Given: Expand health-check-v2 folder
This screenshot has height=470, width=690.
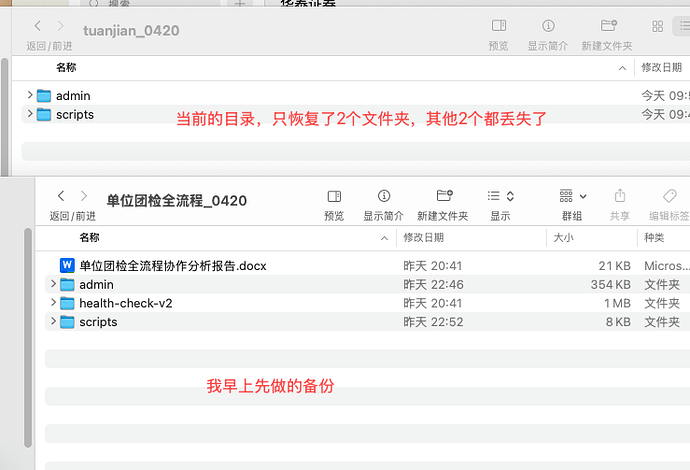Looking at the screenshot, I should [53, 302].
